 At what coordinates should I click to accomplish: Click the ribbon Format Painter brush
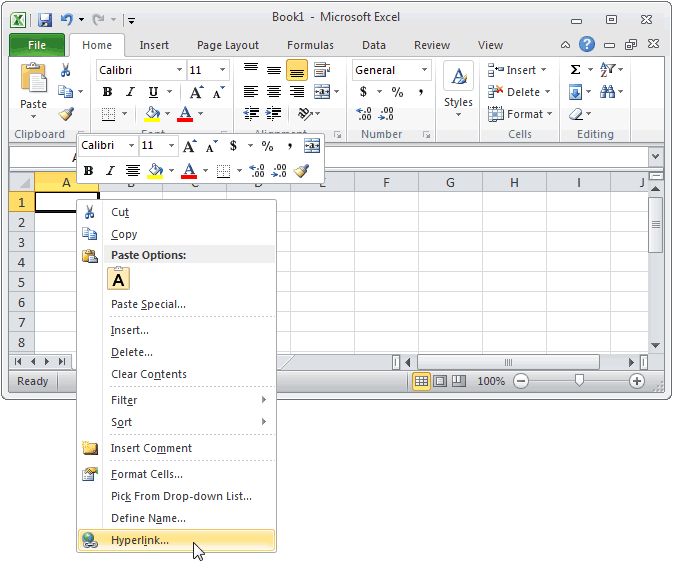66,114
